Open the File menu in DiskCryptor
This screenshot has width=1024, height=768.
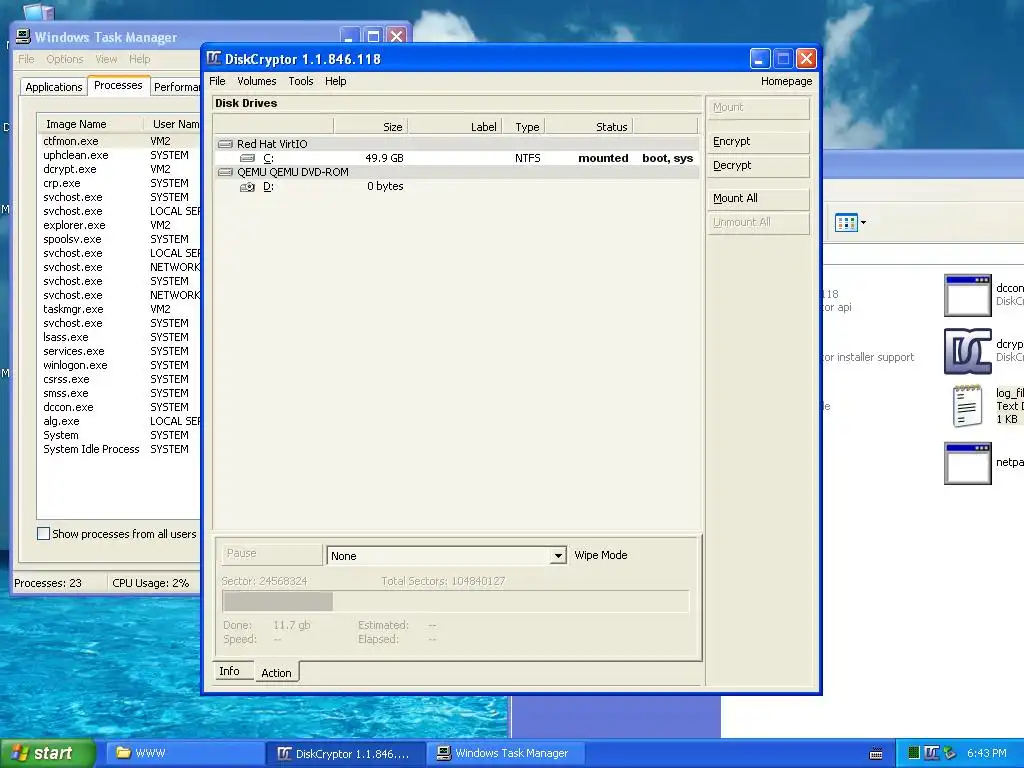217,81
